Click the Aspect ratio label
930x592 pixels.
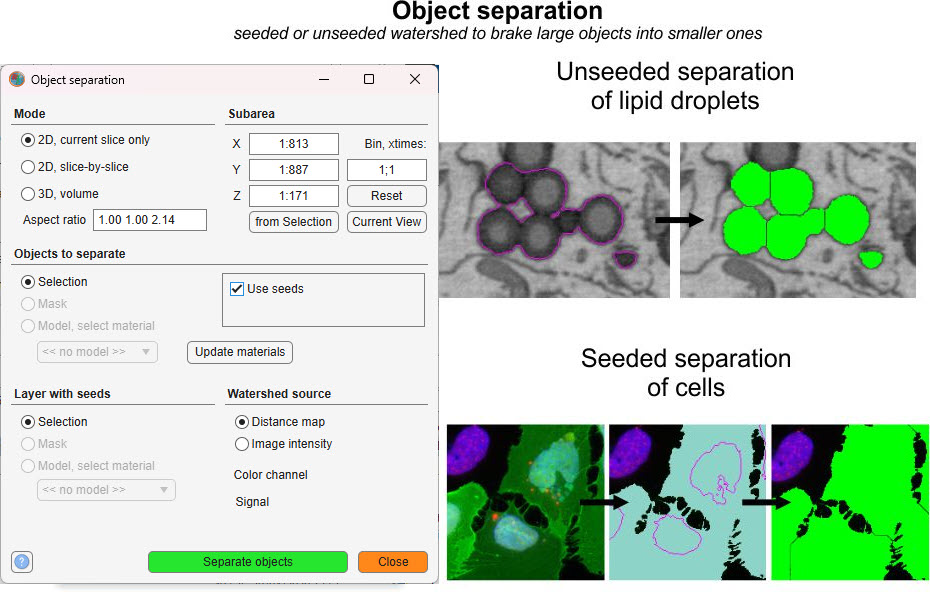[55, 220]
